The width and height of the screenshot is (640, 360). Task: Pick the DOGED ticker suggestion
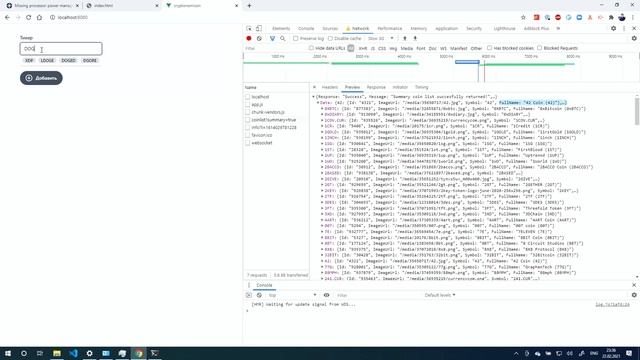[x=68, y=60]
